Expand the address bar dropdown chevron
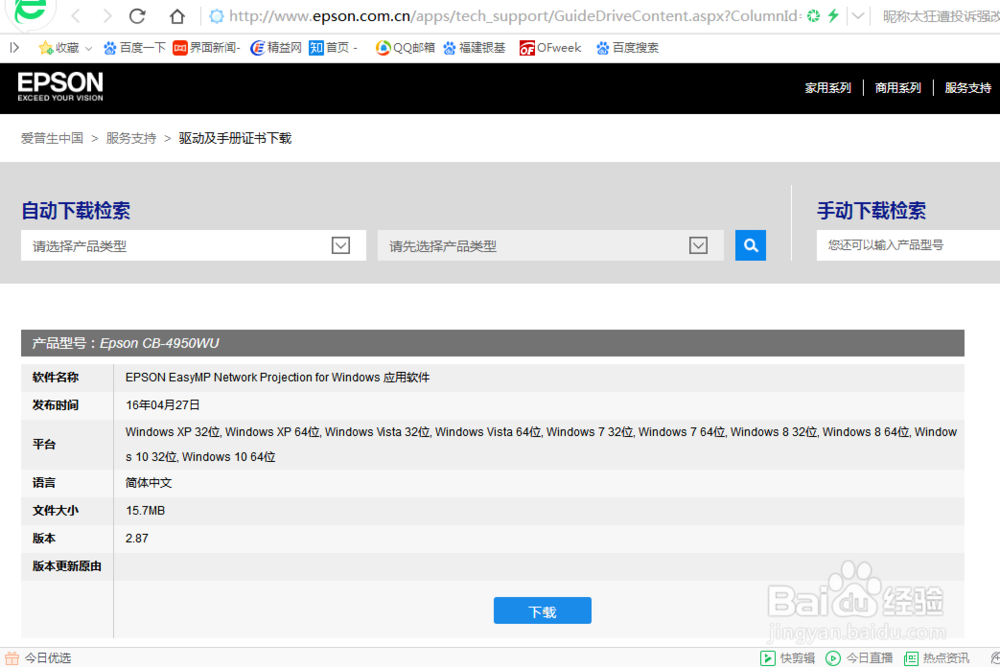The width and height of the screenshot is (1000, 667). click(858, 16)
